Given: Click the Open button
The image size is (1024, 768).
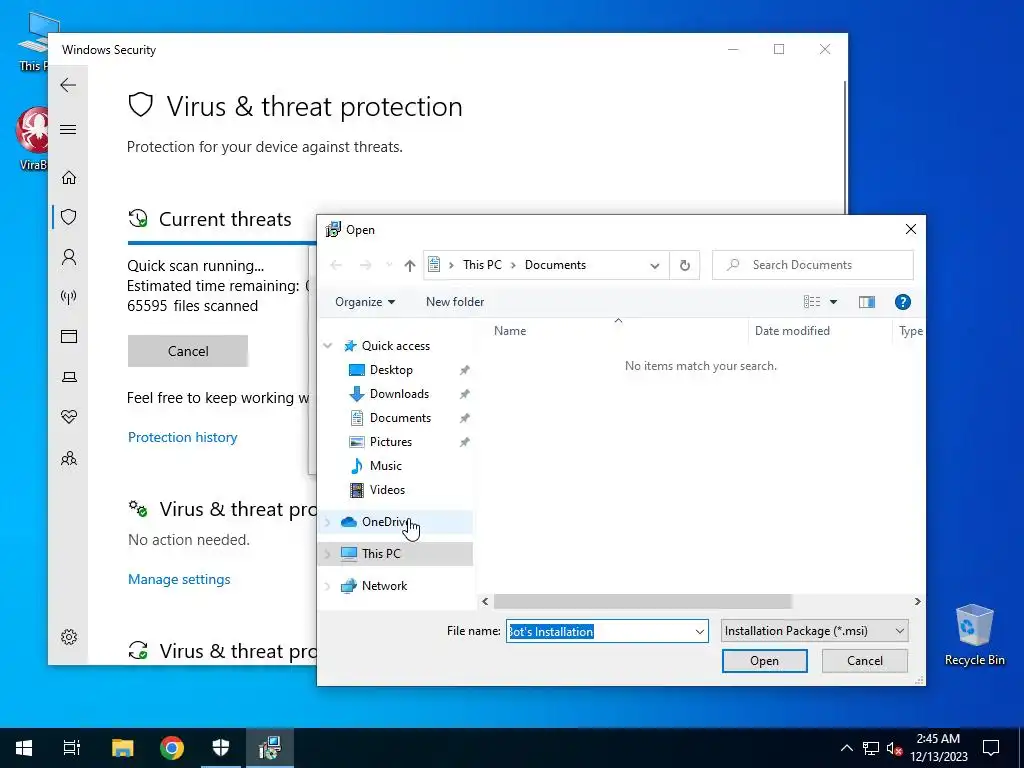Looking at the screenshot, I should [x=764, y=661].
